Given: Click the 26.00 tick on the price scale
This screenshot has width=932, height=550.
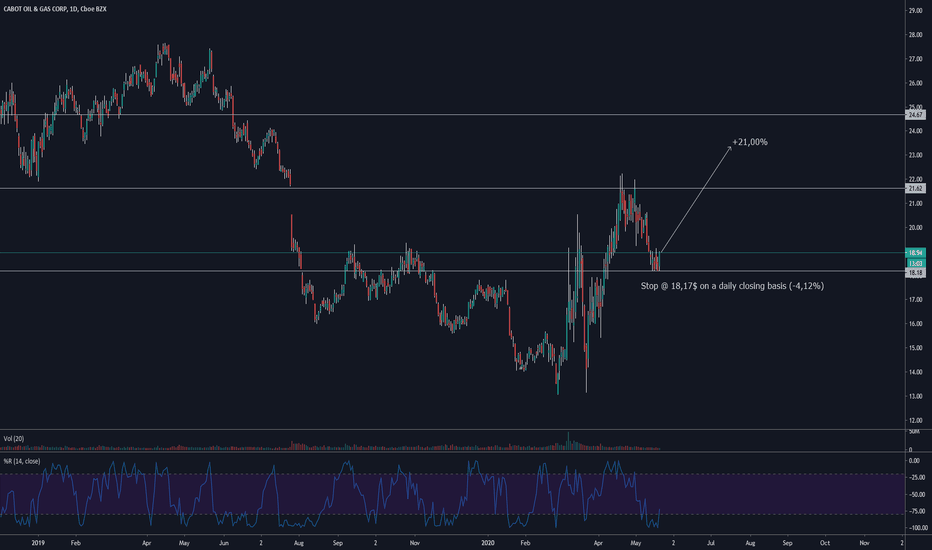Looking at the screenshot, I should [915, 83].
